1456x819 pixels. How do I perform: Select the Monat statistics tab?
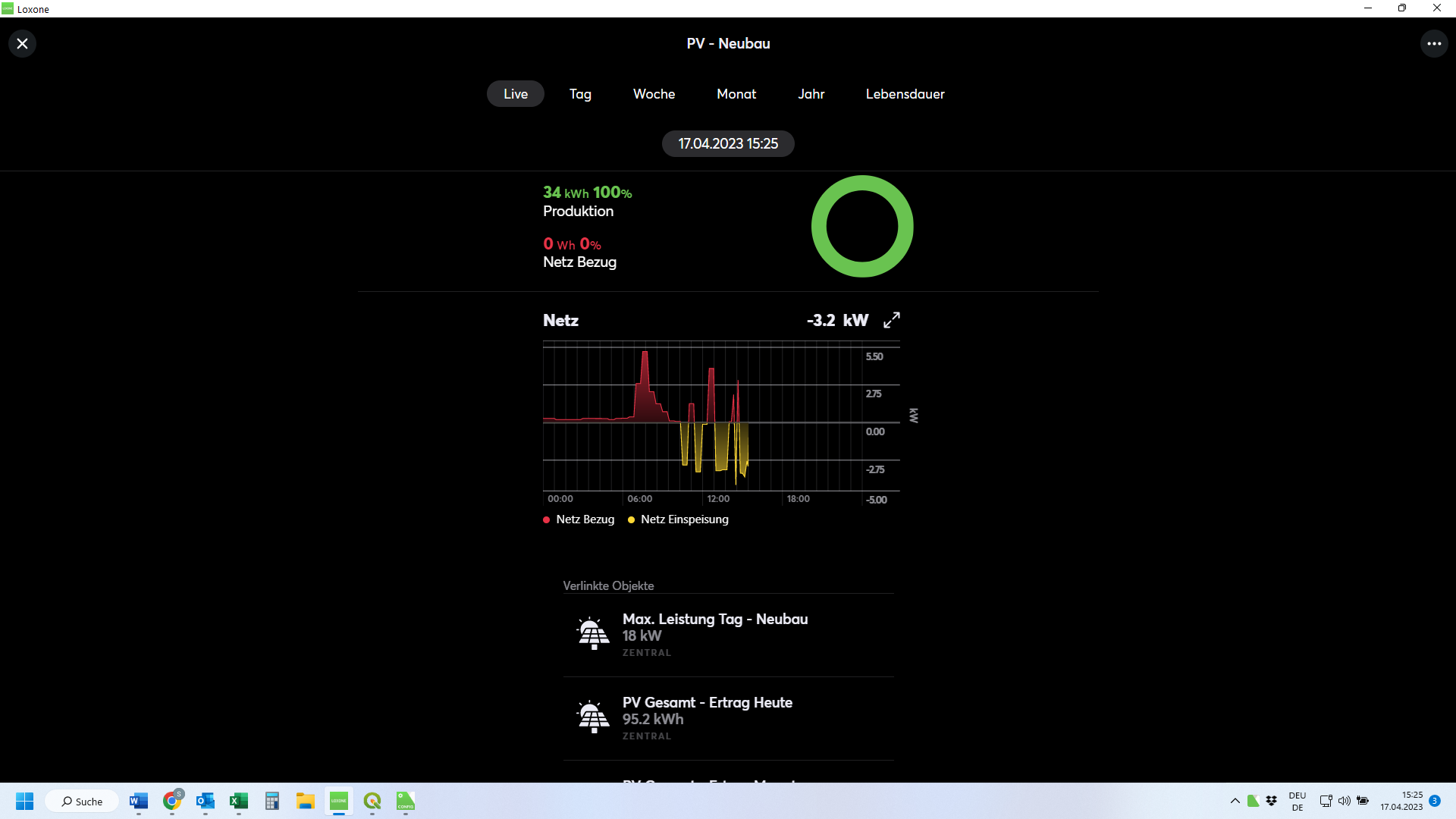tap(736, 94)
